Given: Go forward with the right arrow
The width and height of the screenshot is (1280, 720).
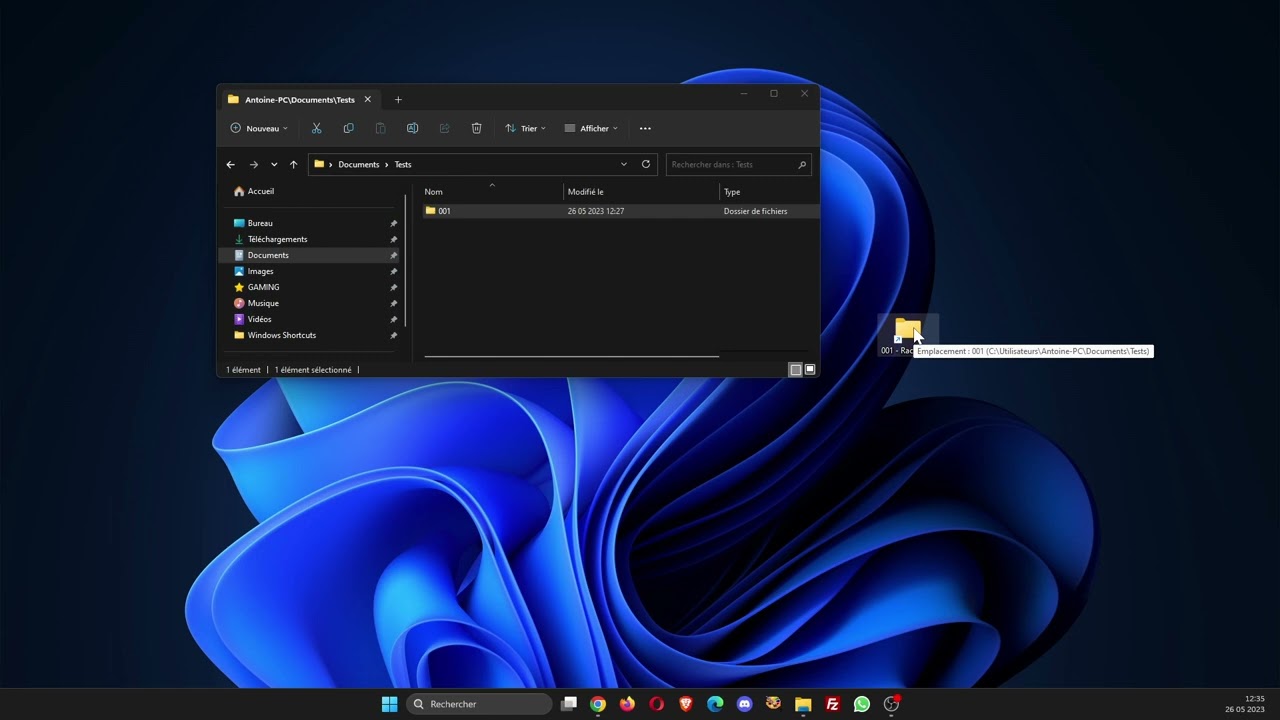Looking at the screenshot, I should point(253,164).
